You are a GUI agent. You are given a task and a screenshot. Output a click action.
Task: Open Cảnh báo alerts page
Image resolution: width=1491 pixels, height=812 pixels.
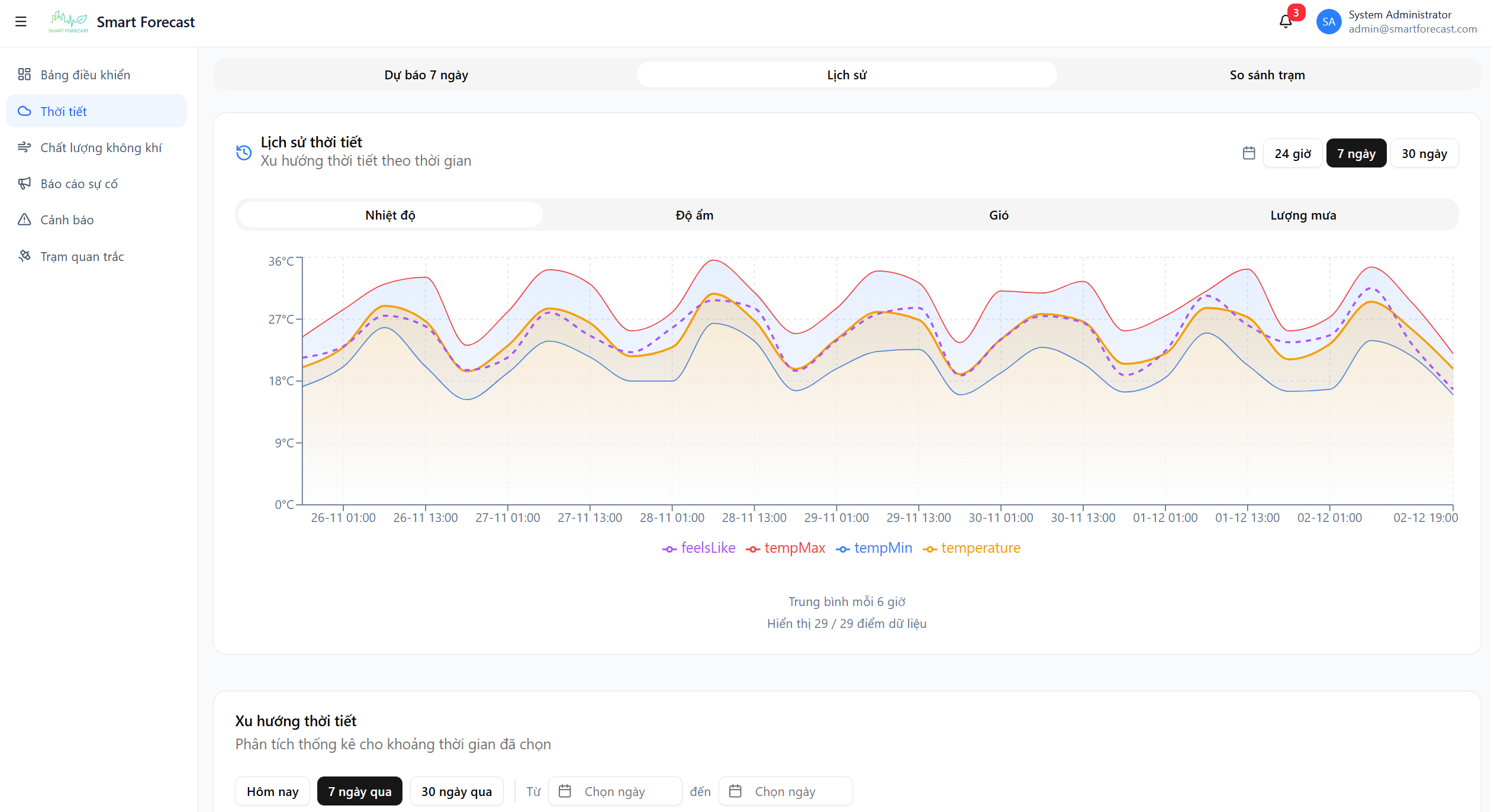[x=67, y=220]
